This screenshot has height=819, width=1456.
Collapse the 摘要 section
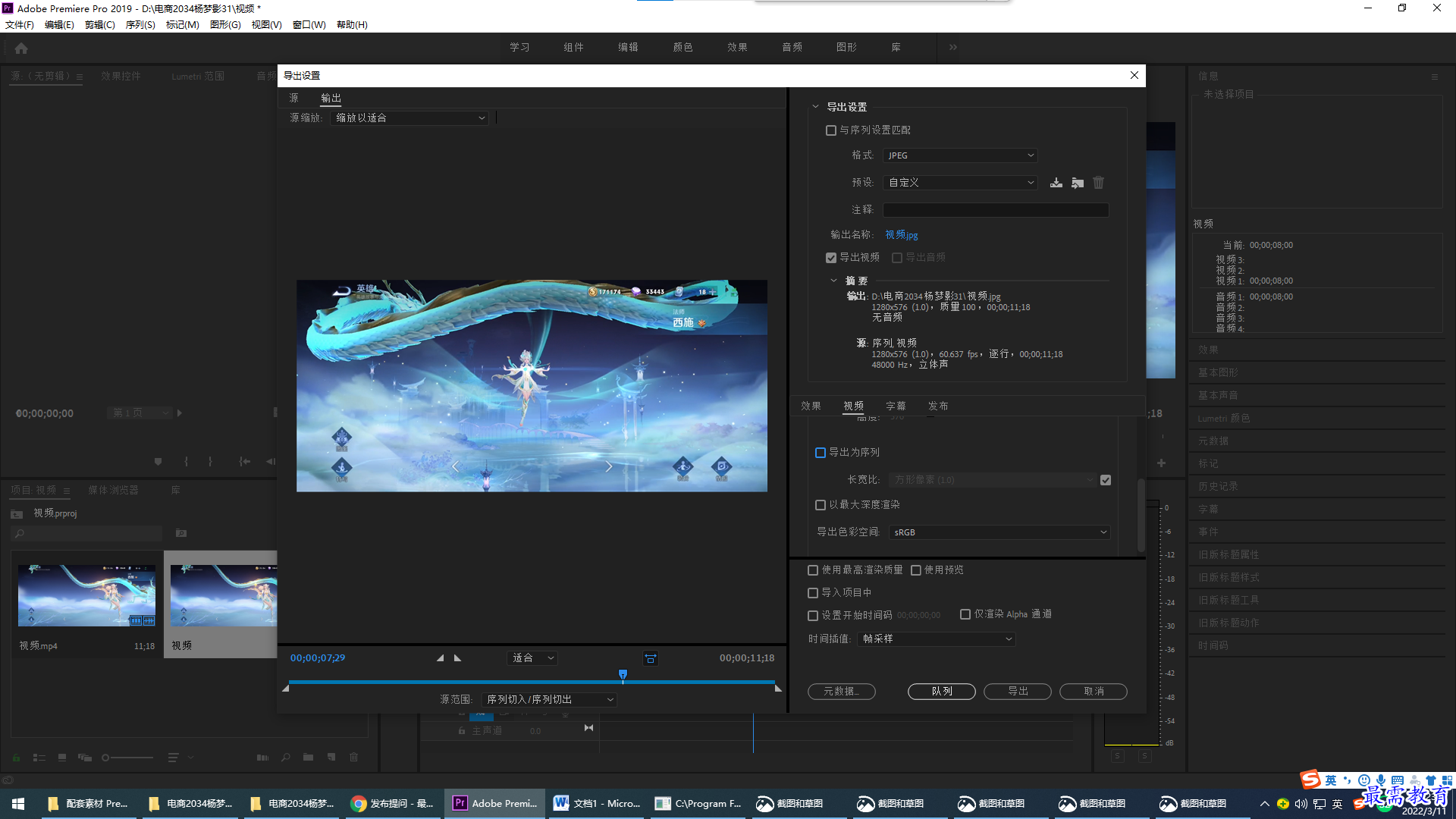(x=834, y=281)
